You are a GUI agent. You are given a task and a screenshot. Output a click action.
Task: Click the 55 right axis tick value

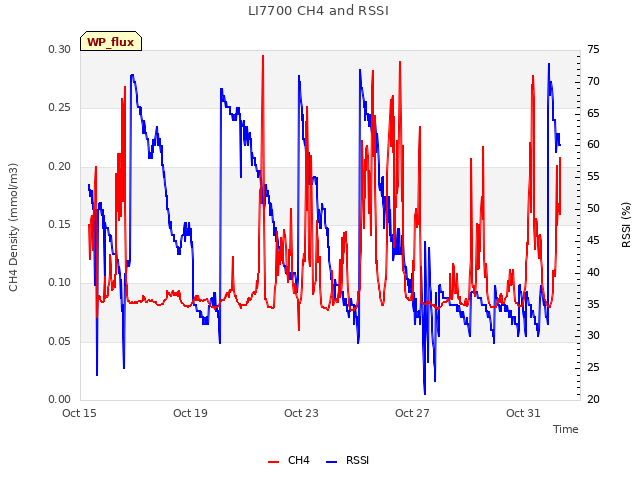click(x=593, y=177)
